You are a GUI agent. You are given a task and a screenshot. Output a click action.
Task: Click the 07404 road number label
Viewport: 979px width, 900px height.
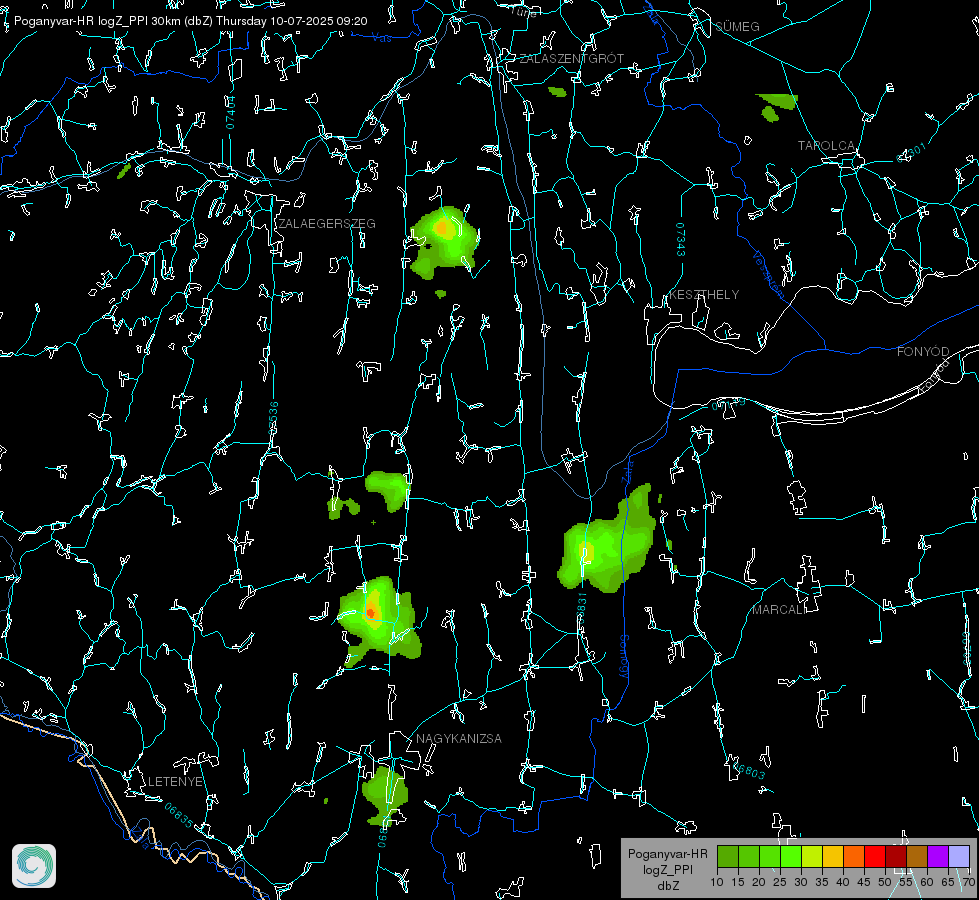click(231, 113)
